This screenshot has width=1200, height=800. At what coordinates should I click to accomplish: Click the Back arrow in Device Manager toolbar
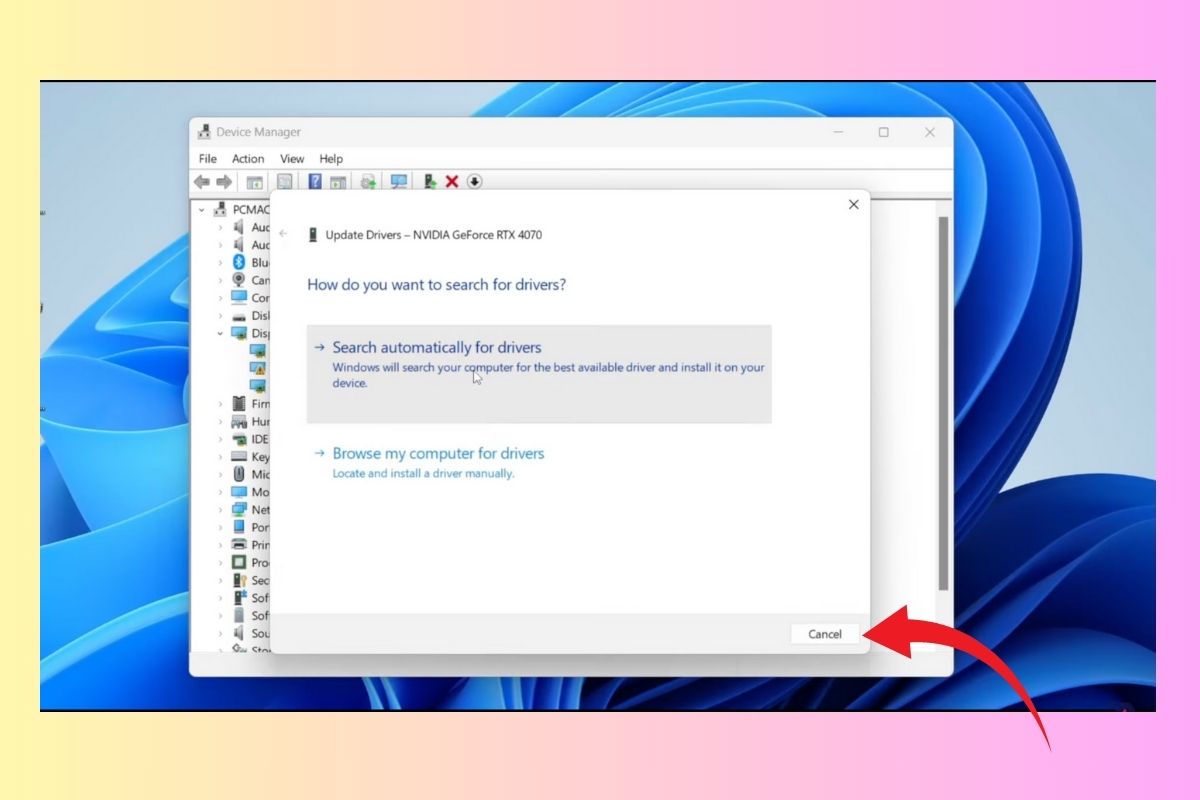201,181
